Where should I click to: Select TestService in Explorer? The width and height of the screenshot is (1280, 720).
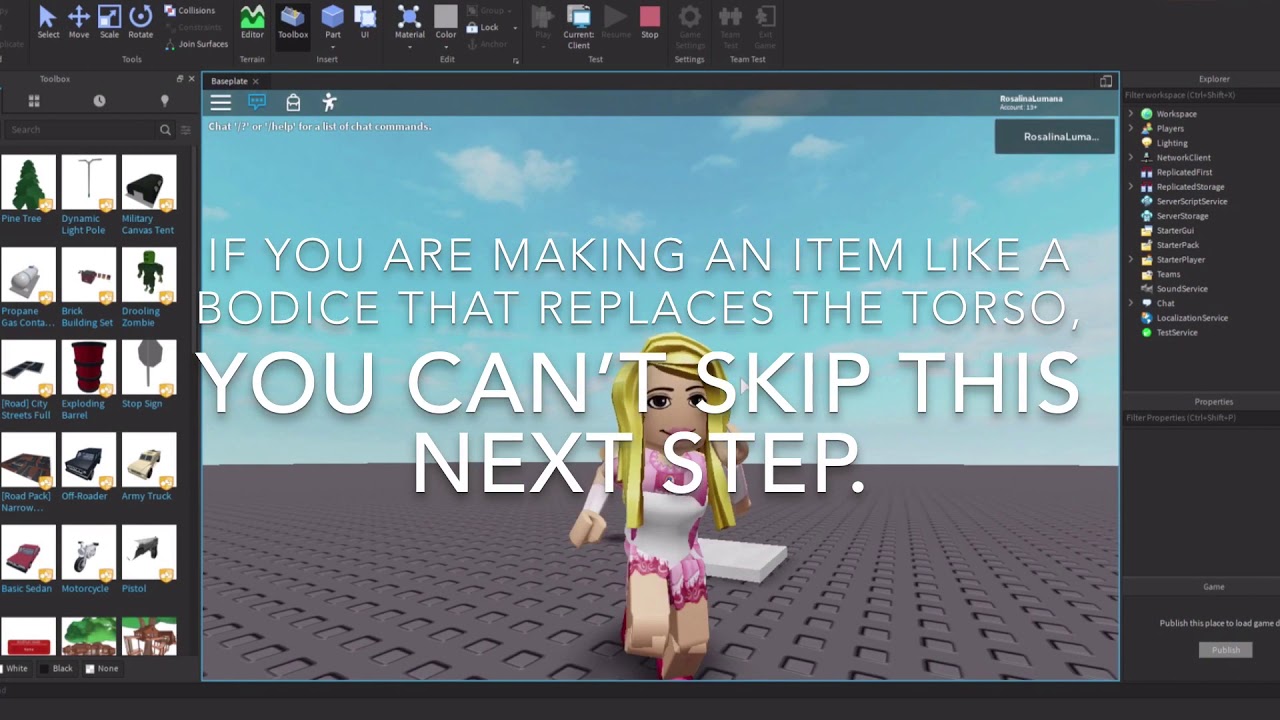(x=1176, y=332)
